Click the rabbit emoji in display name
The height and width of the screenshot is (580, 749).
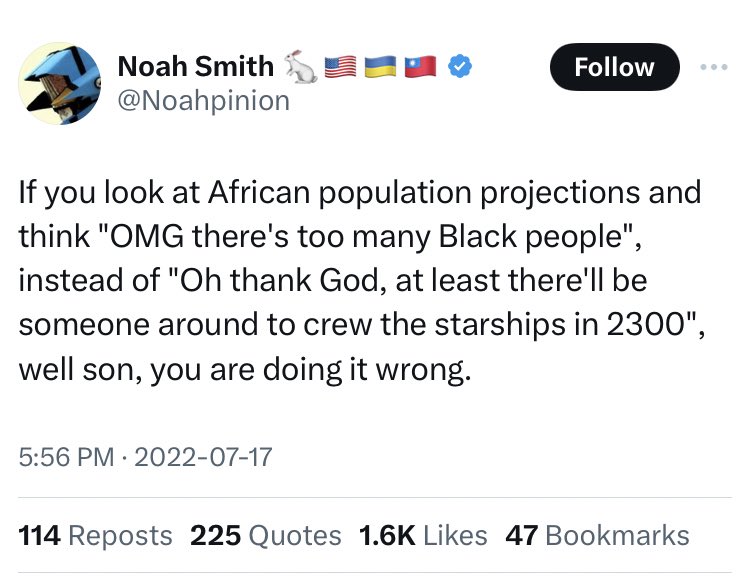click(300, 66)
